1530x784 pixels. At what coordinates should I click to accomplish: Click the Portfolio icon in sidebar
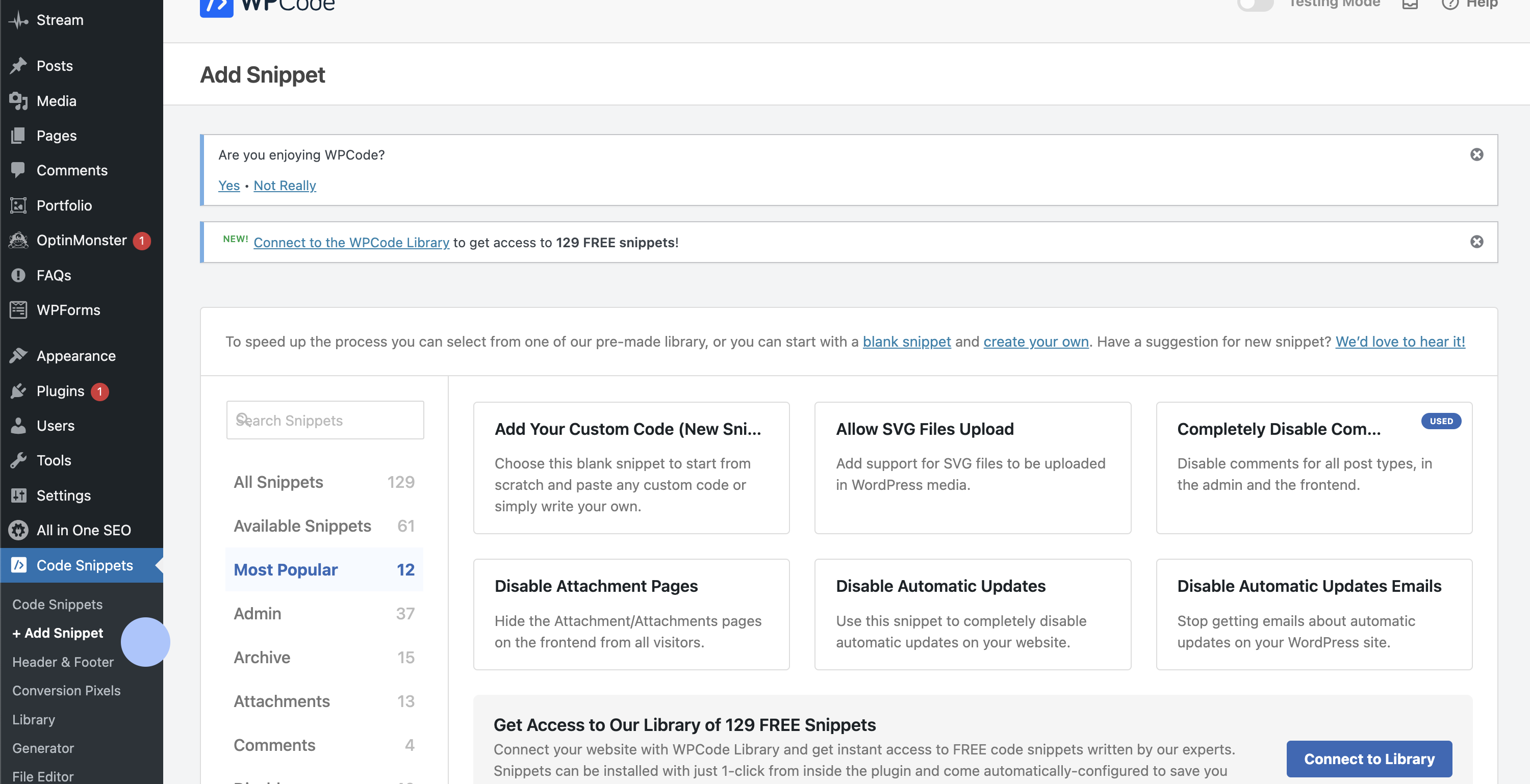point(18,205)
